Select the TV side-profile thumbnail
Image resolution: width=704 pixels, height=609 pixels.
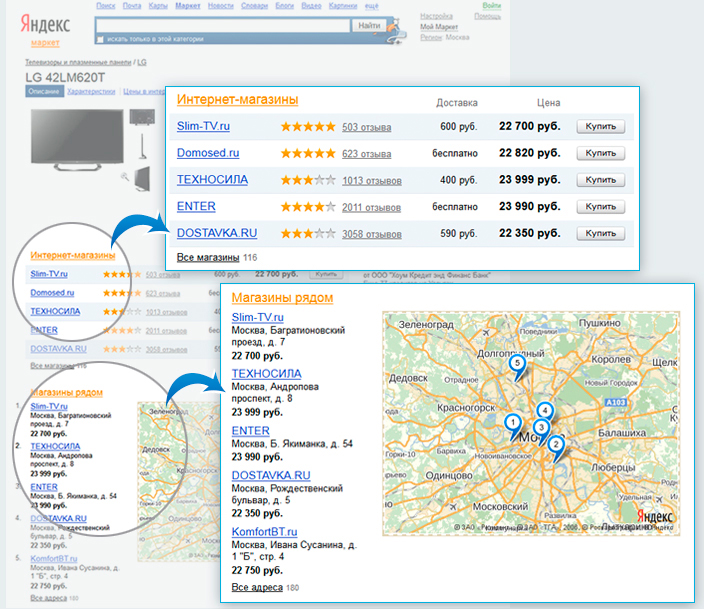[143, 146]
